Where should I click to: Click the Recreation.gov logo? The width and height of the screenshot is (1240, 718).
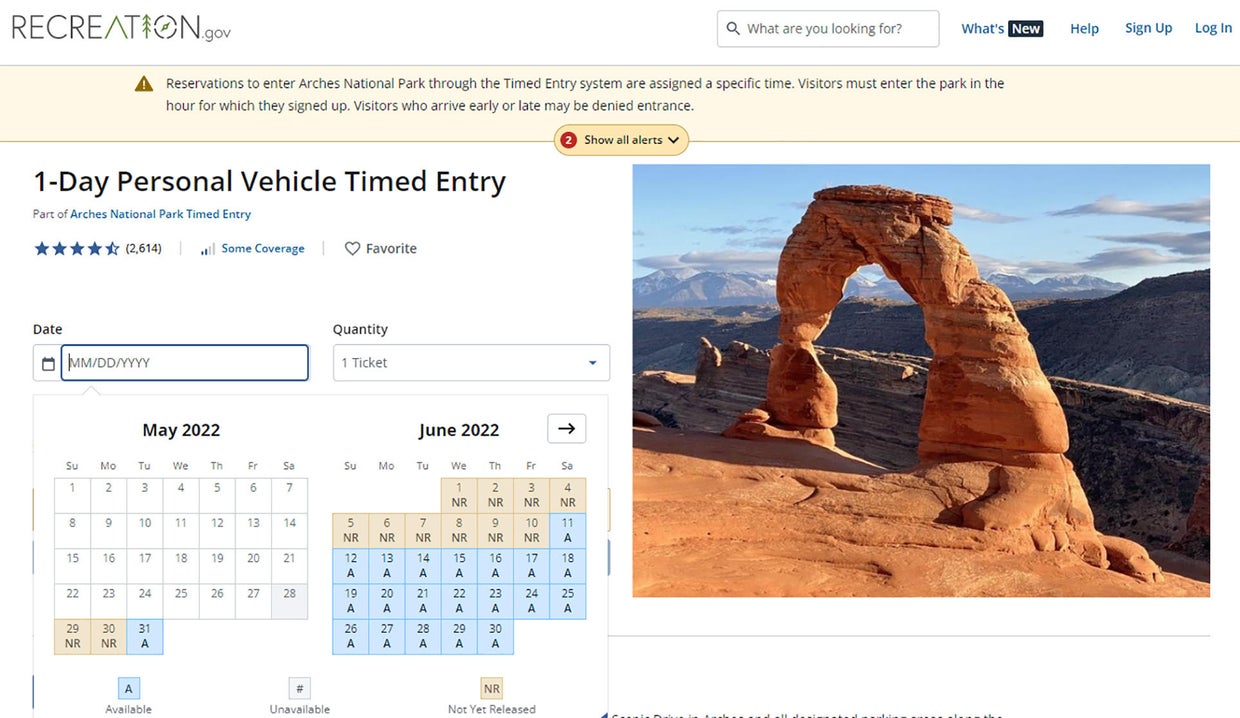[121, 28]
